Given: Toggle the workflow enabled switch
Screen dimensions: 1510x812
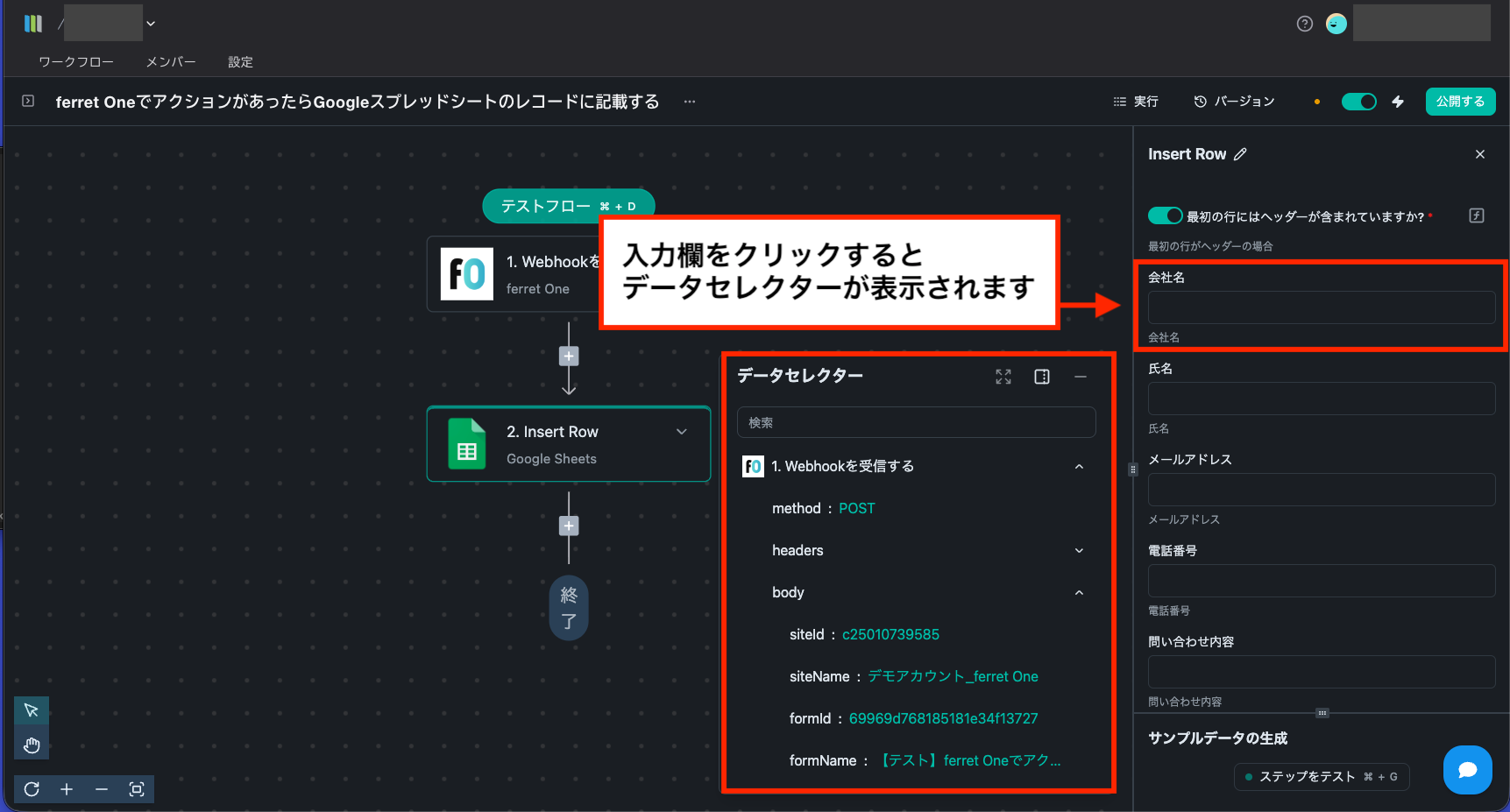Looking at the screenshot, I should click(x=1358, y=102).
